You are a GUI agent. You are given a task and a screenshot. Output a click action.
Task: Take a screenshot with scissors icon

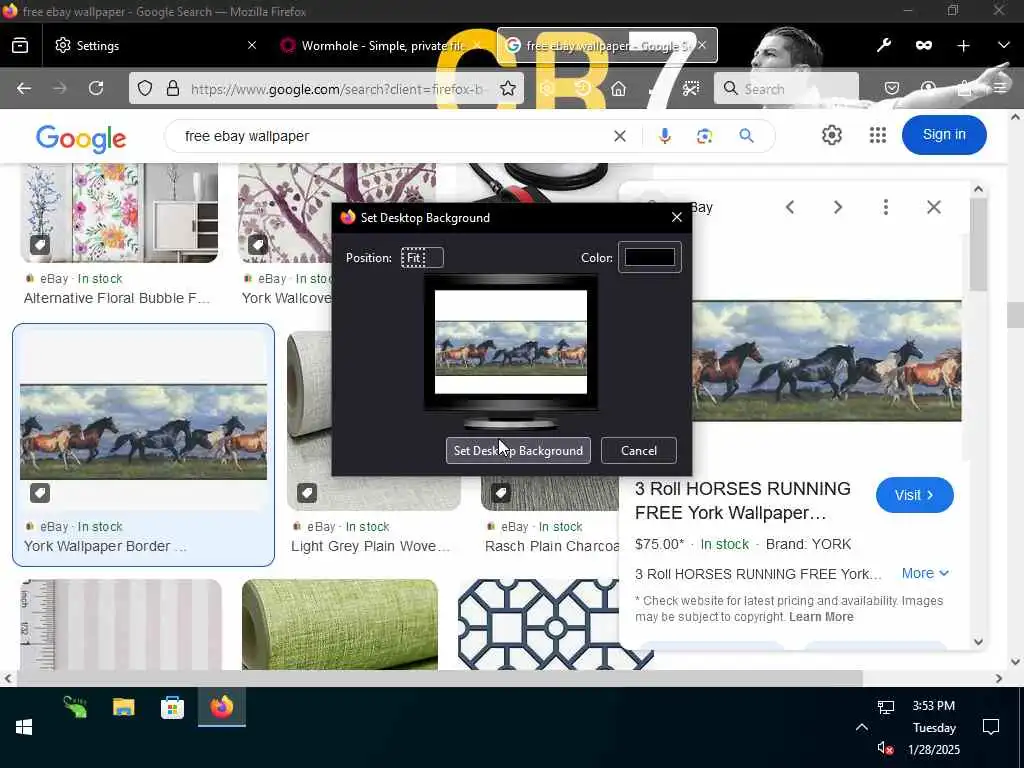(690, 88)
